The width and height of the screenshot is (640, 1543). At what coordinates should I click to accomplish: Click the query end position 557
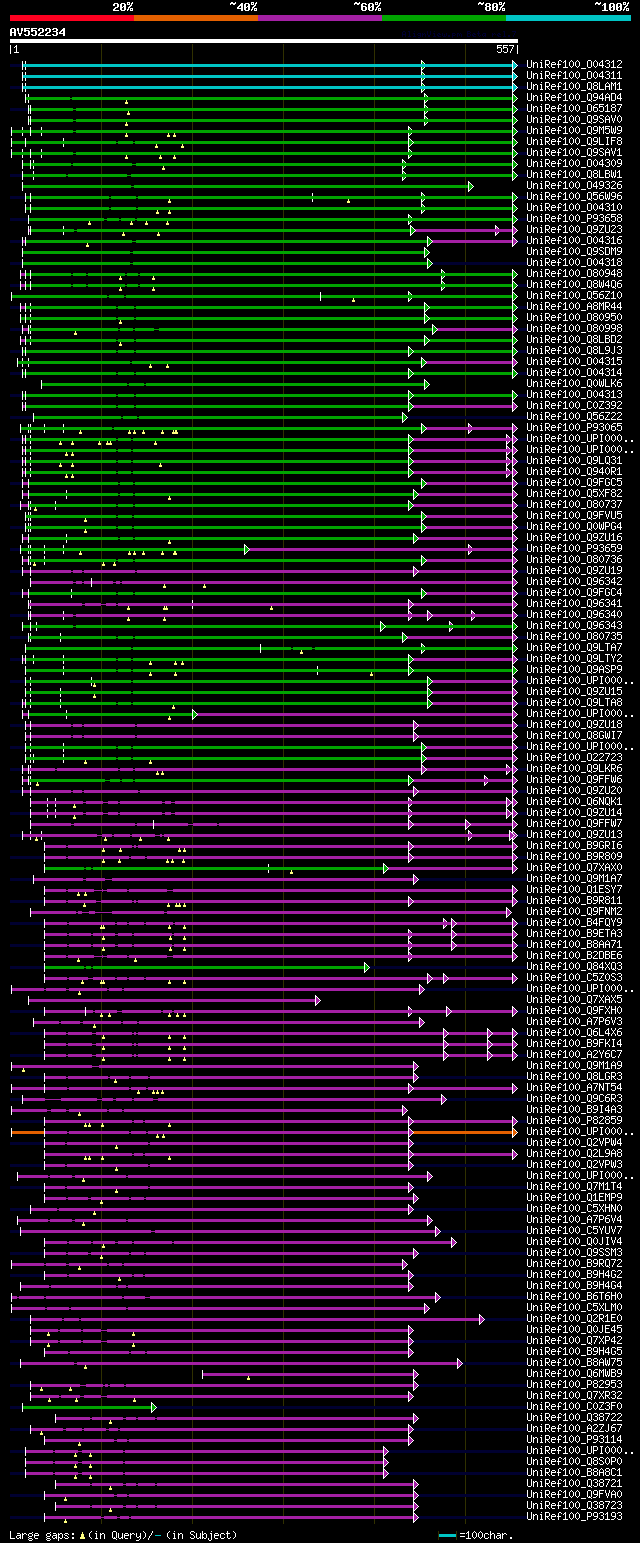(x=505, y=49)
